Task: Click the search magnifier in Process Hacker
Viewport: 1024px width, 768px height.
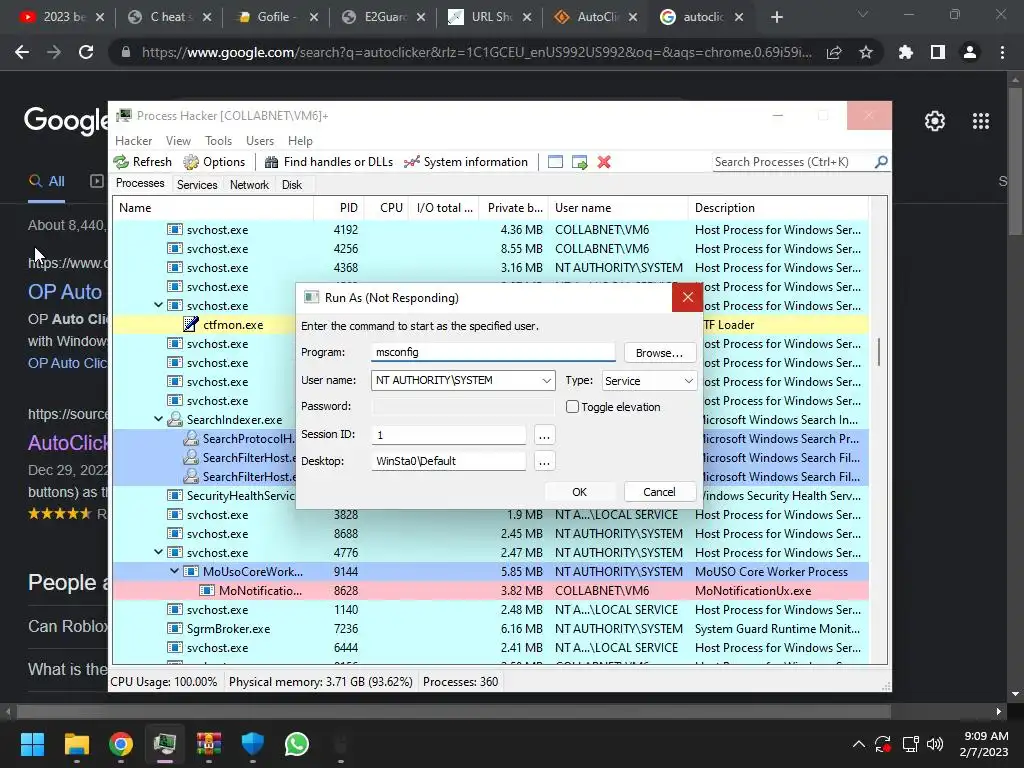Action: click(x=881, y=161)
